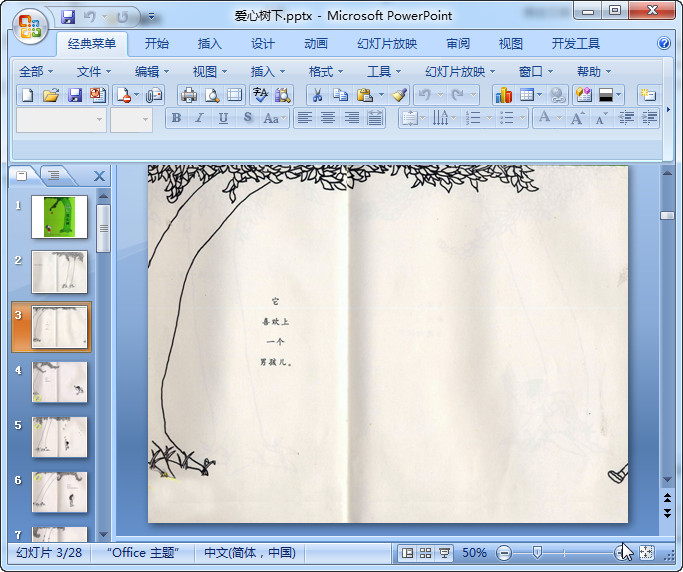Open the 开发工具 ribbon tab

(x=575, y=44)
